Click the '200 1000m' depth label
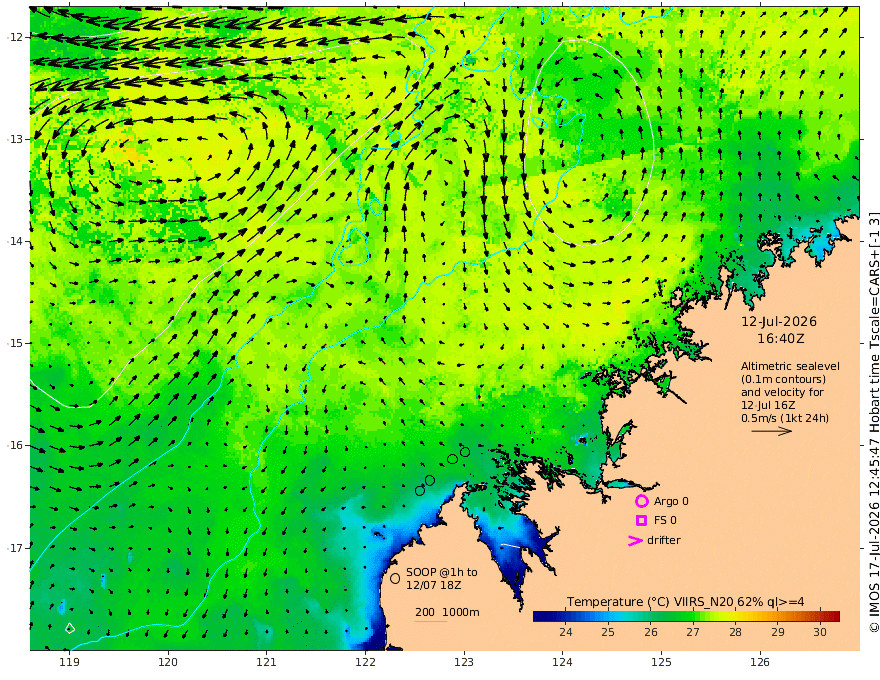The image size is (880, 680). point(447,612)
